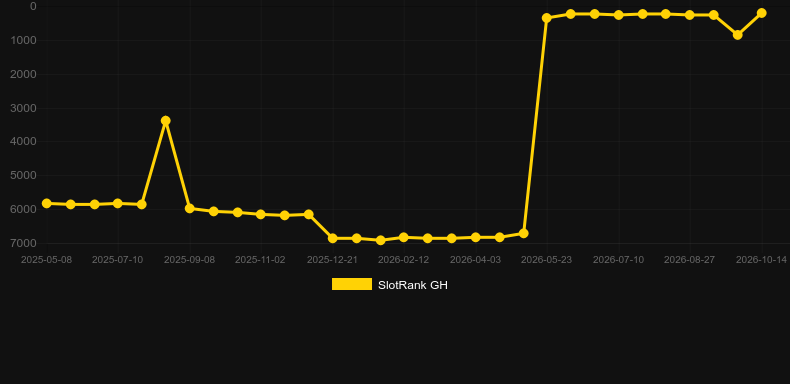Image resolution: width=790 pixels, height=384 pixels.
Task: Click the x-axis date 2026-08-27
Action: point(690,260)
